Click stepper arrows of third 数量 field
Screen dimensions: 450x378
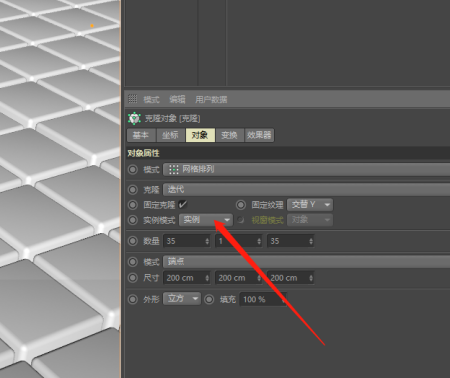(311, 241)
